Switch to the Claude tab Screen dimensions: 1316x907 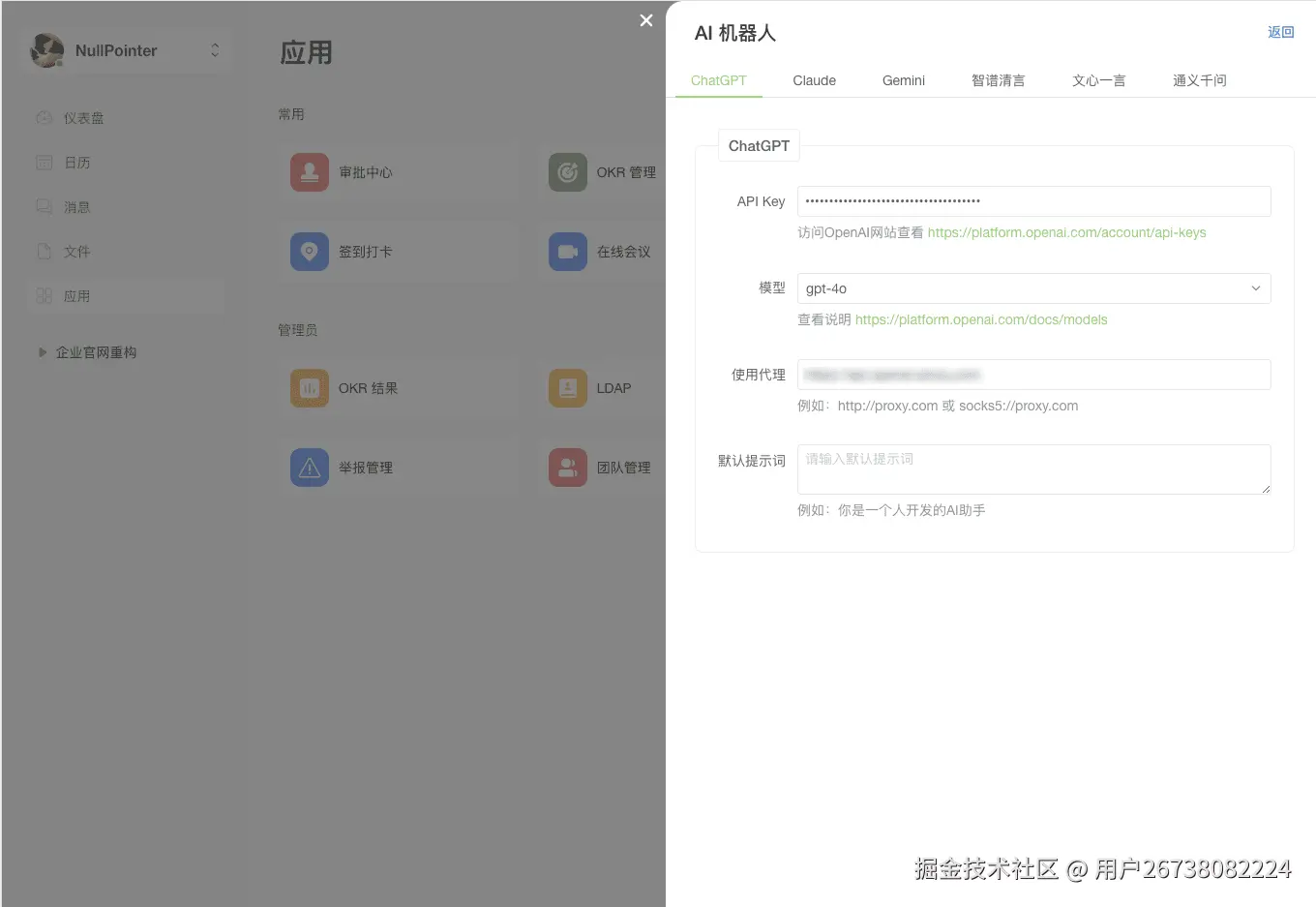click(814, 80)
